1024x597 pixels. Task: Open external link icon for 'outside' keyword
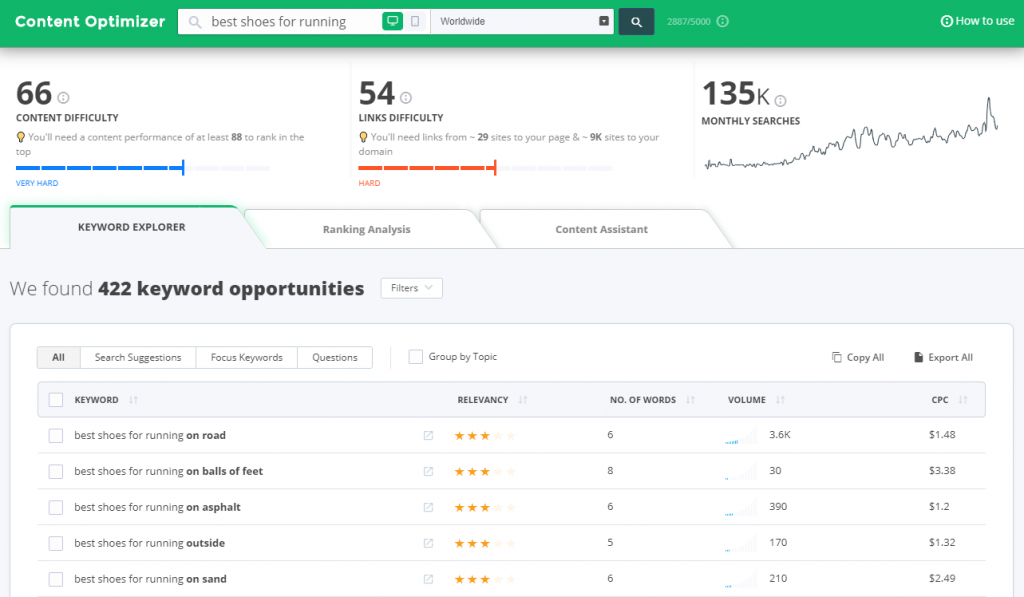tap(428, 543)
